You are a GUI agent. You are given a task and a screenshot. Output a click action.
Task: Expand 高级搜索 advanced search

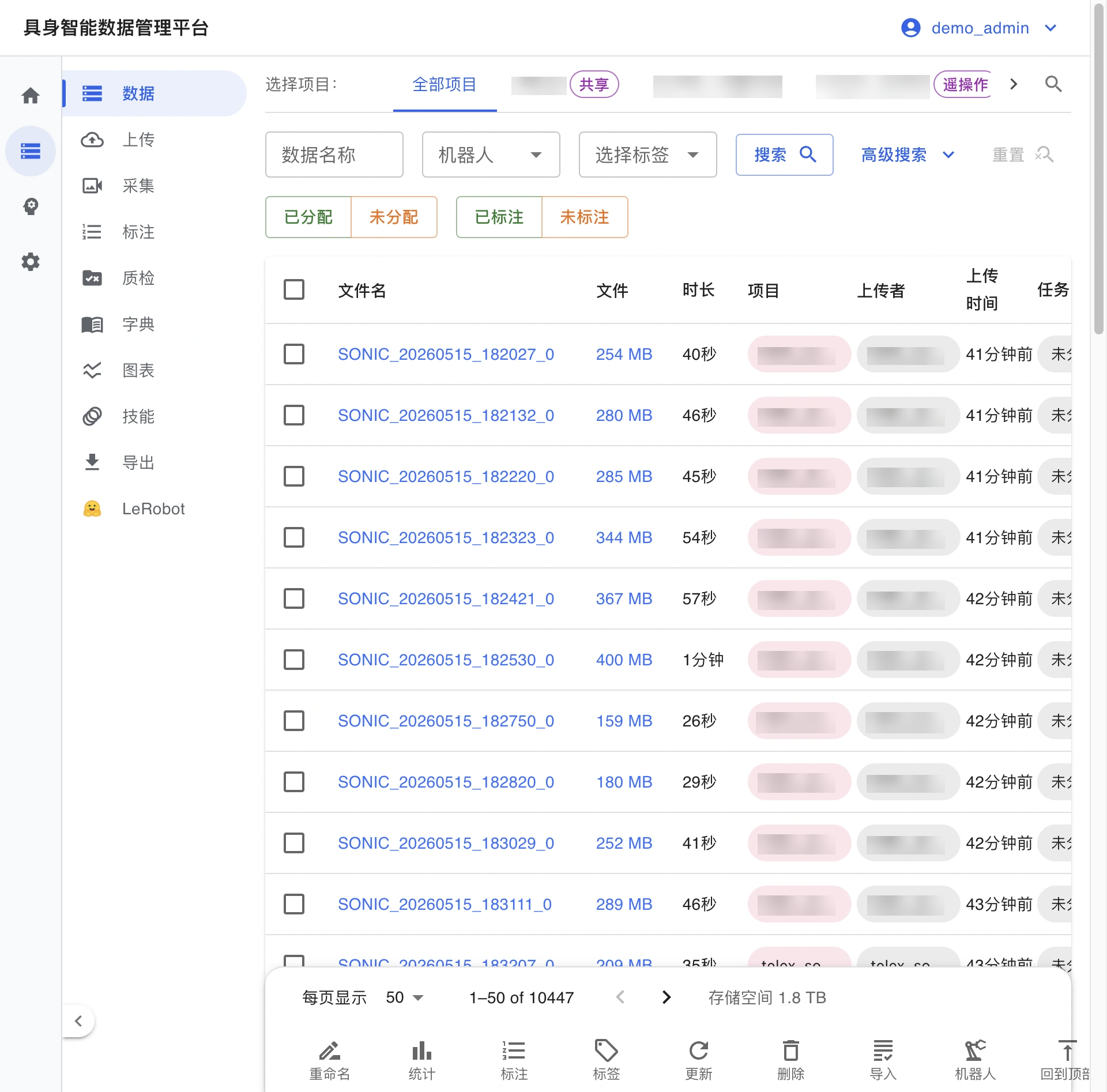(908, 155)
